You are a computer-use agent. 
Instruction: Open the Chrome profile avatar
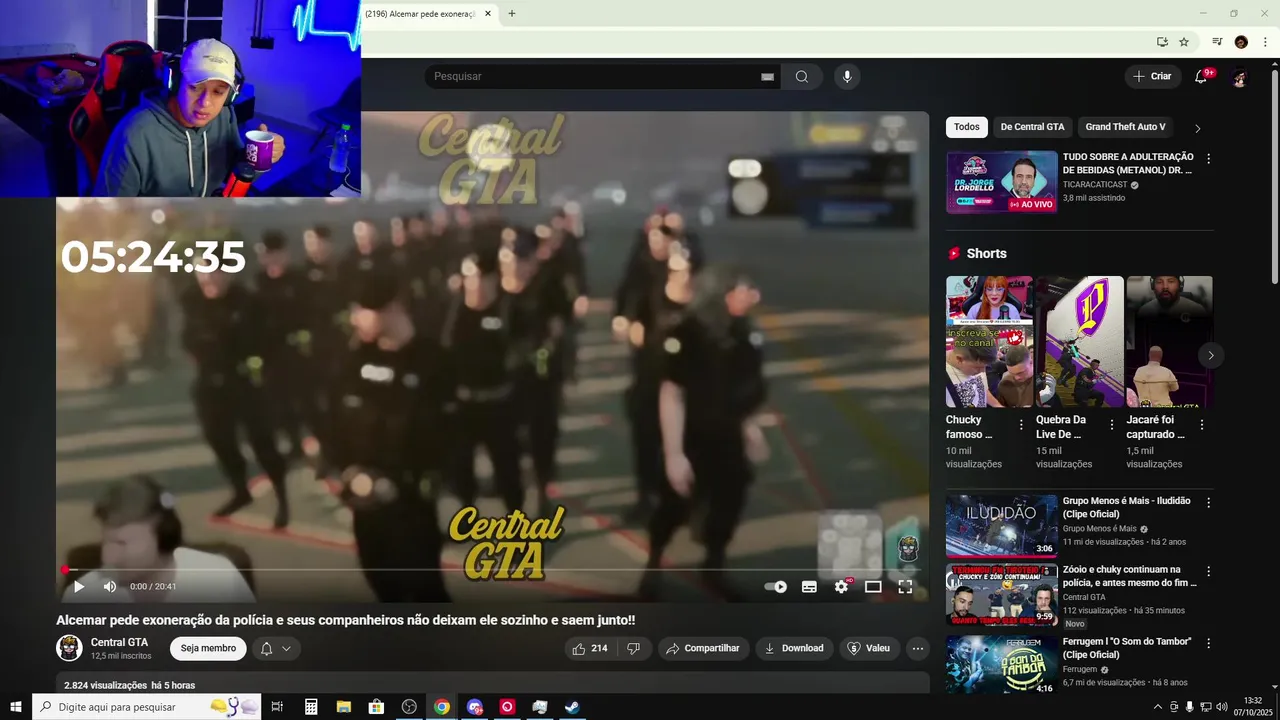(1241, 42)
